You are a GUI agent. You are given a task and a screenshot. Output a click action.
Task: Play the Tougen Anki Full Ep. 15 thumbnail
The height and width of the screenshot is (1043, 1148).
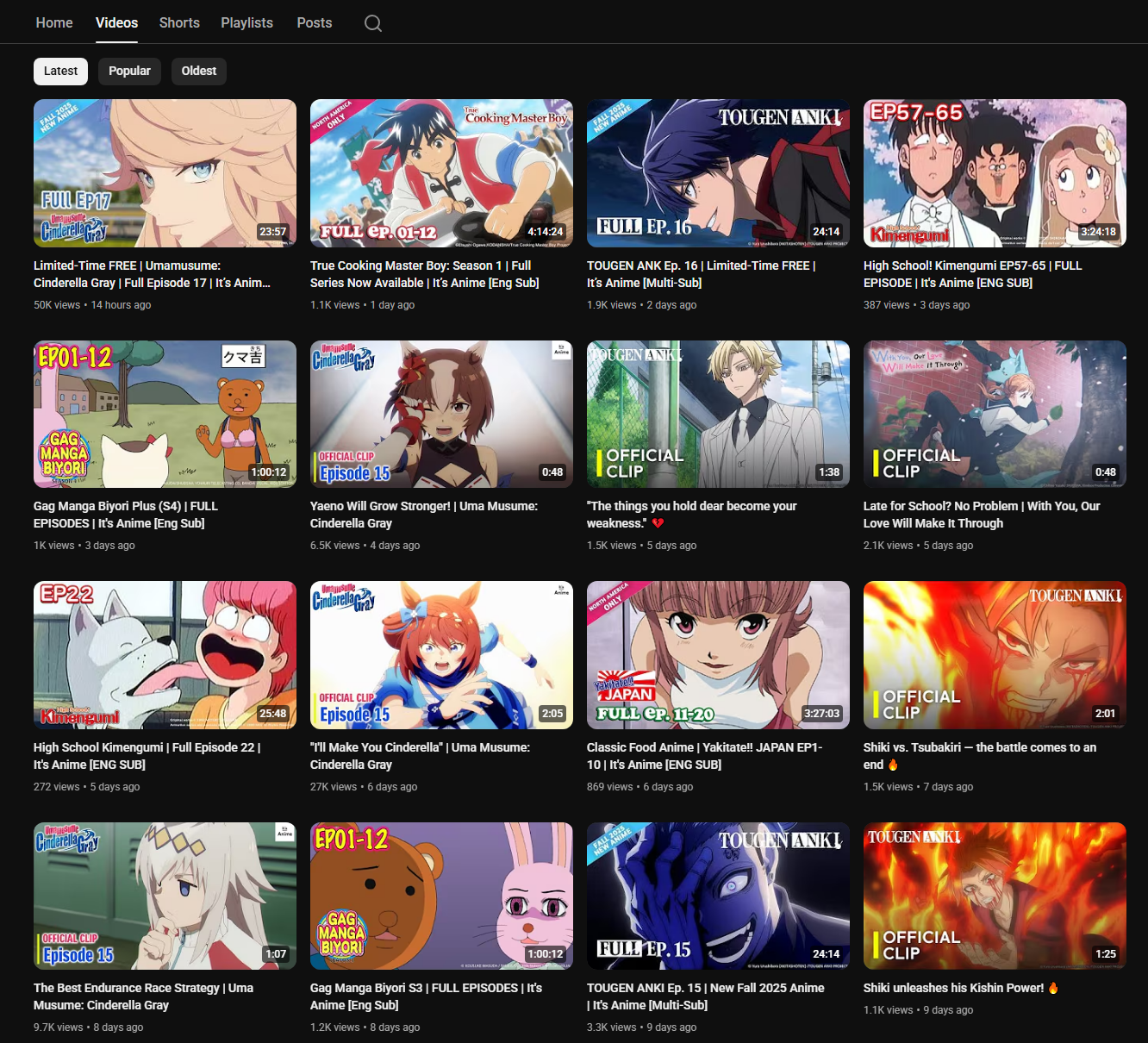tap(718, 896)
